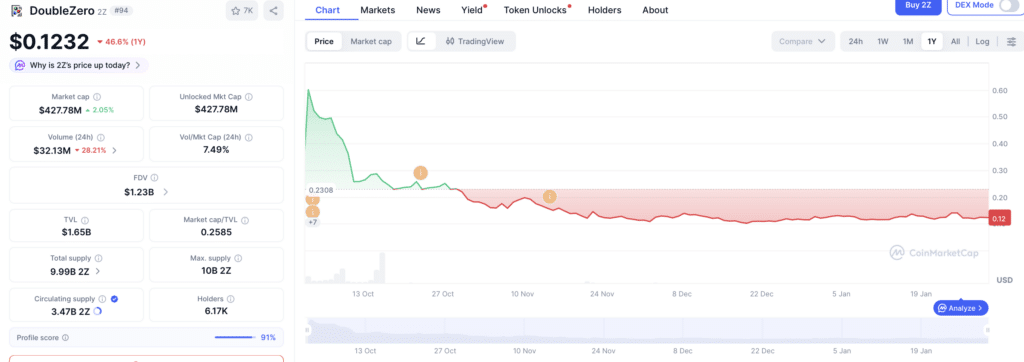
Task: Switch to line chart type icon
Action: coord(421,41)
